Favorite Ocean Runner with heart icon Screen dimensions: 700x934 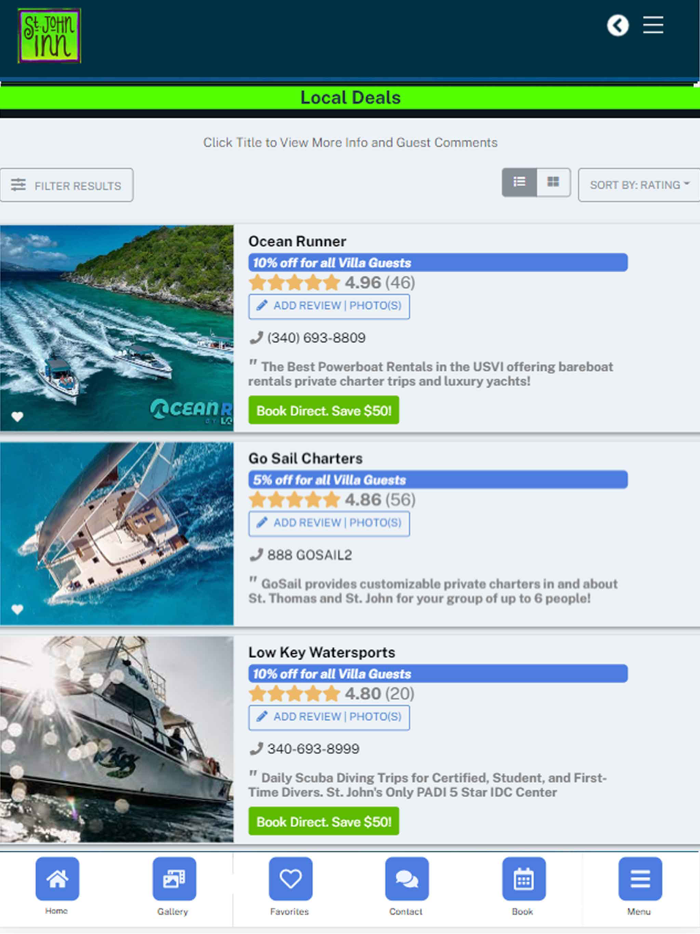pyautogui.click(x=17, y=416)
